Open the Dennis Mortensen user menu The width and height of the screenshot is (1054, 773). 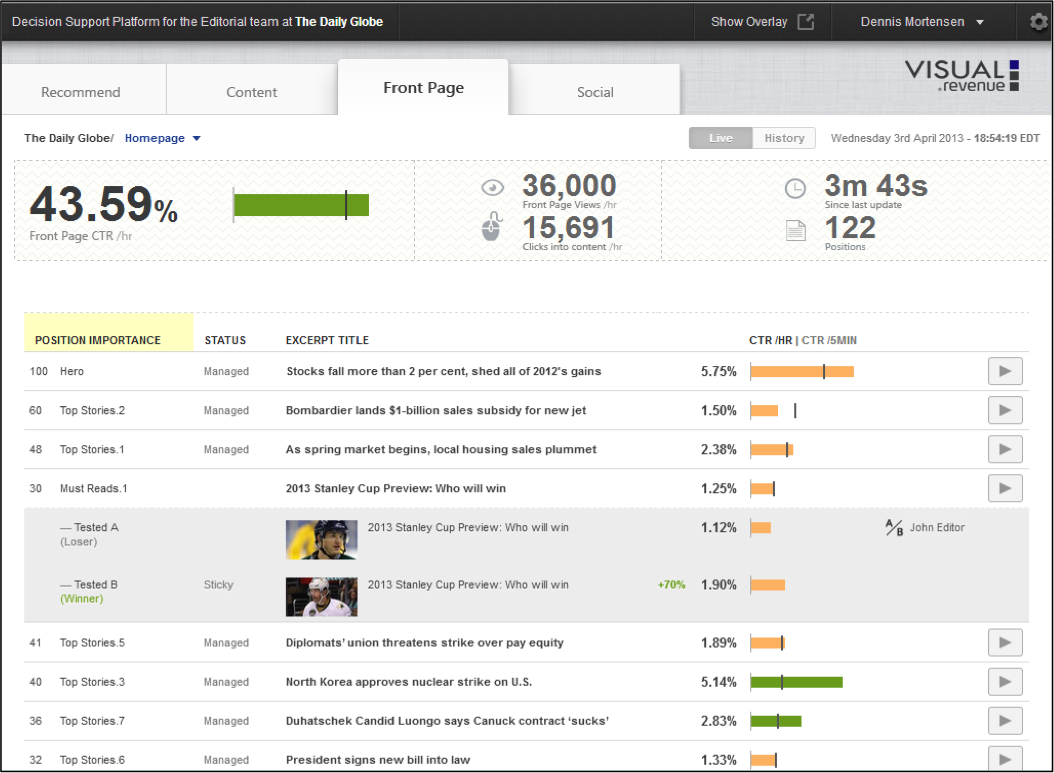pos(922,22)
